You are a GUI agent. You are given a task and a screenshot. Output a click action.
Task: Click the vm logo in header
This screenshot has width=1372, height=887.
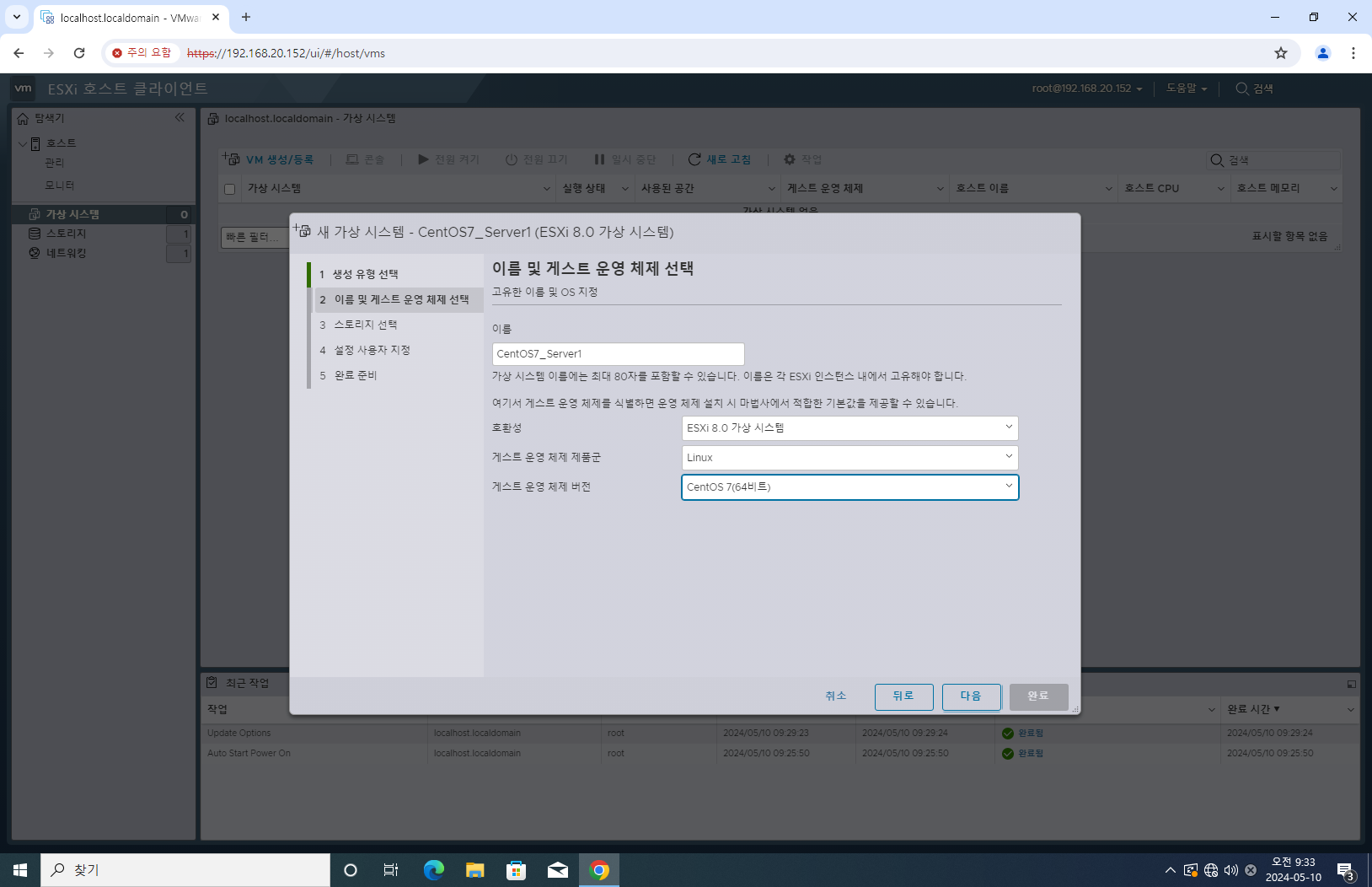[x=24, y=88]
